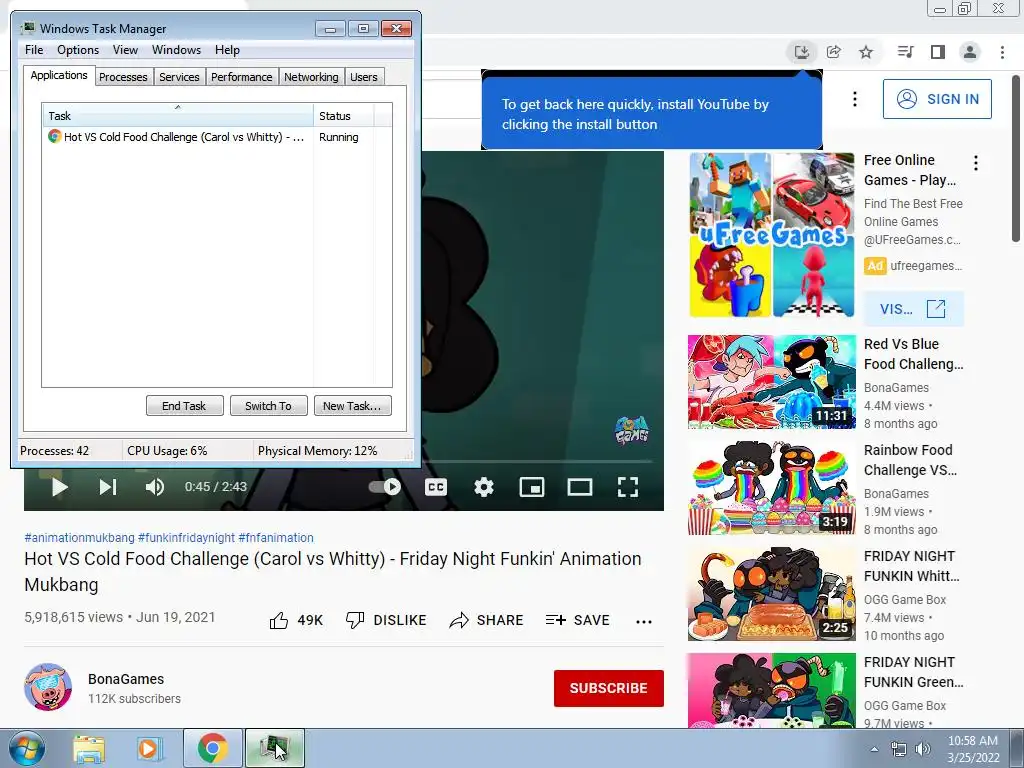Viewport: 1024px width, 768px height.
Task: Switch to Services tab
Action: pyautogui.click(x=179, y=77)
